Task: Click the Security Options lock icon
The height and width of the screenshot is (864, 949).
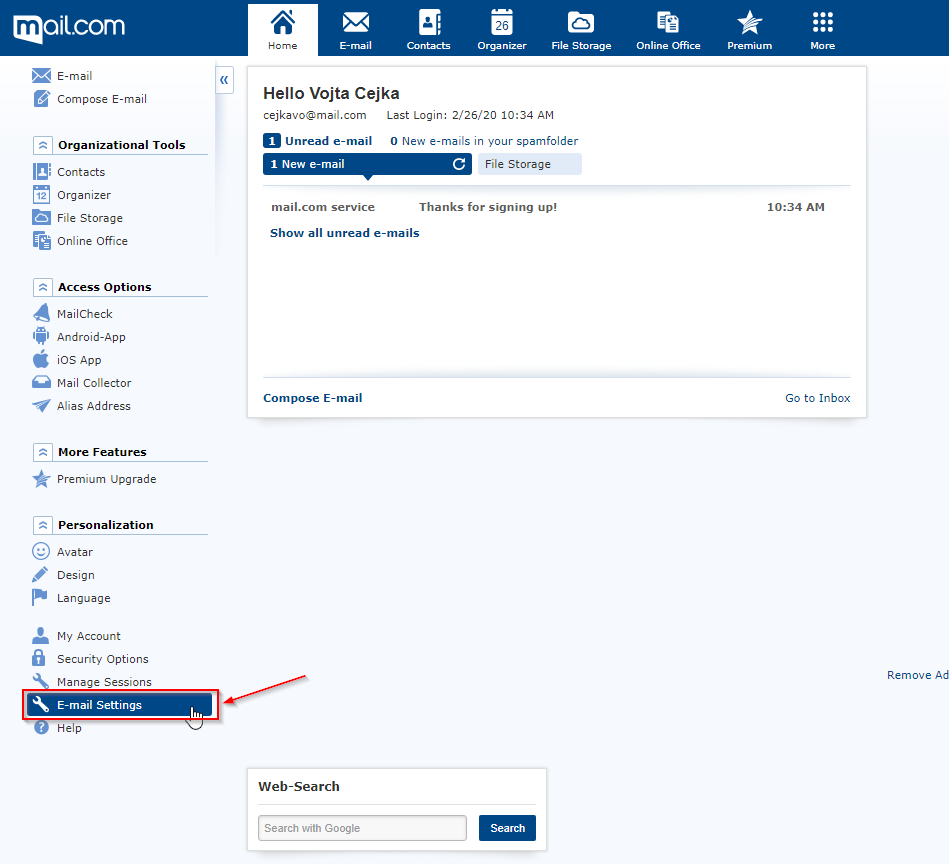Action: pos(39,658)
